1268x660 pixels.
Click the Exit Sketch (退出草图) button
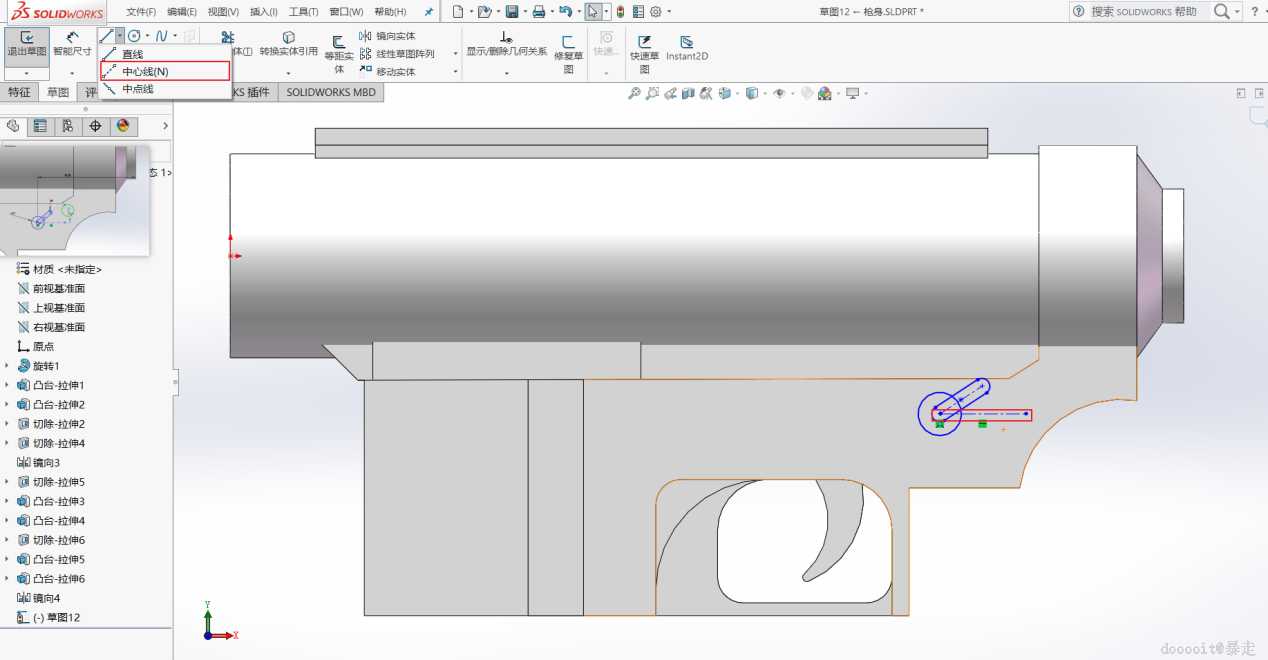(26, 45)
